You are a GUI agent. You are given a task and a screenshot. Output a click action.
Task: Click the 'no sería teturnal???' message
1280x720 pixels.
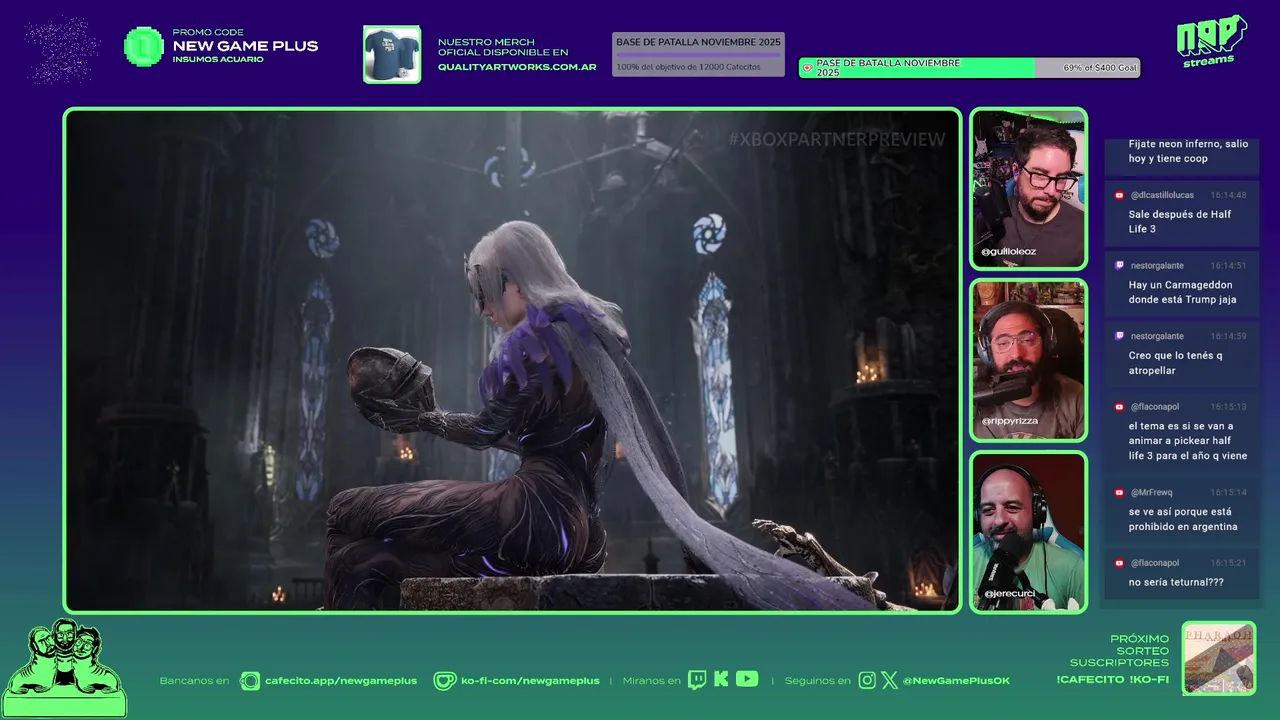click(1176, 582)
